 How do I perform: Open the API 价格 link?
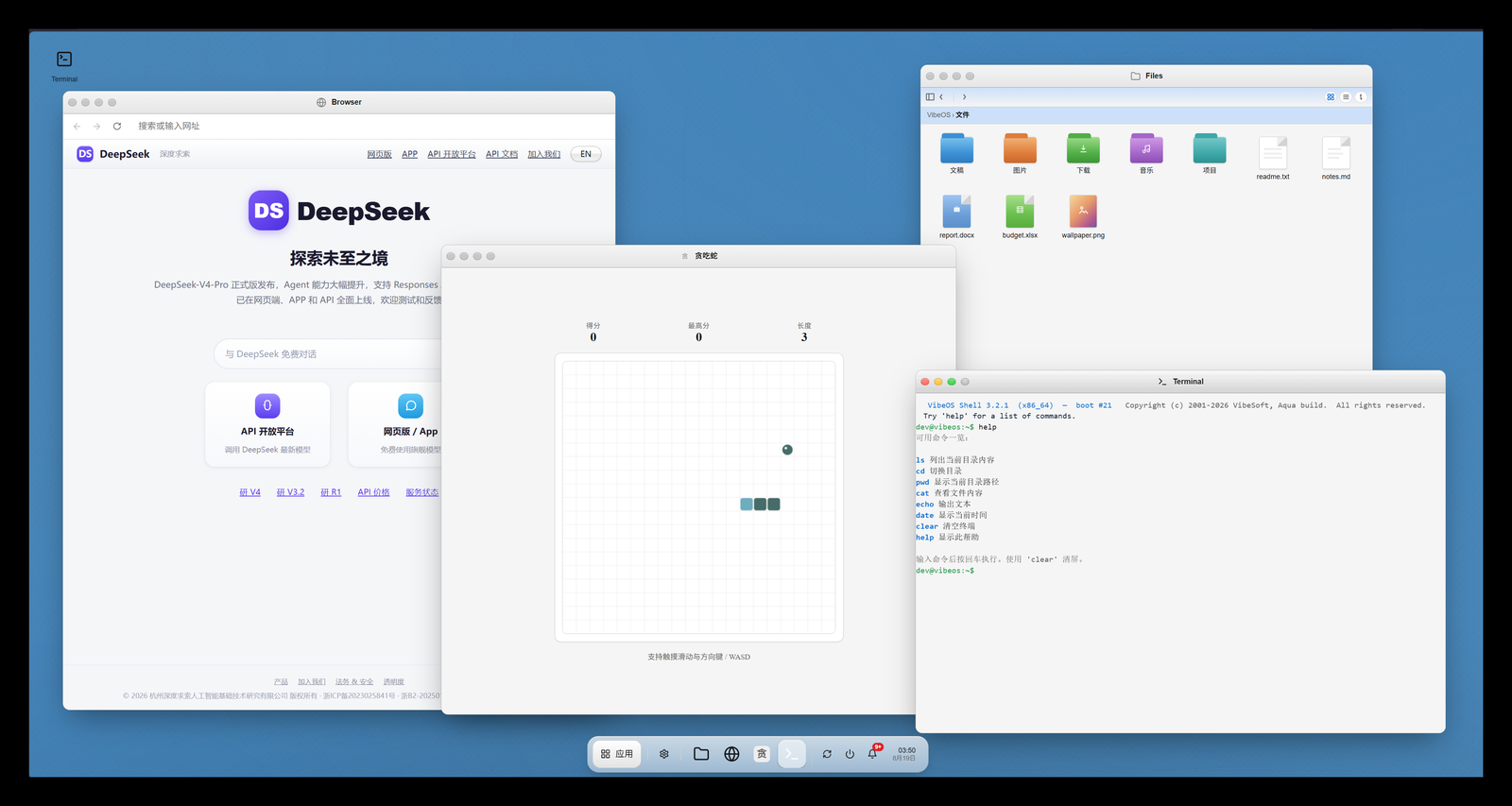373,492
